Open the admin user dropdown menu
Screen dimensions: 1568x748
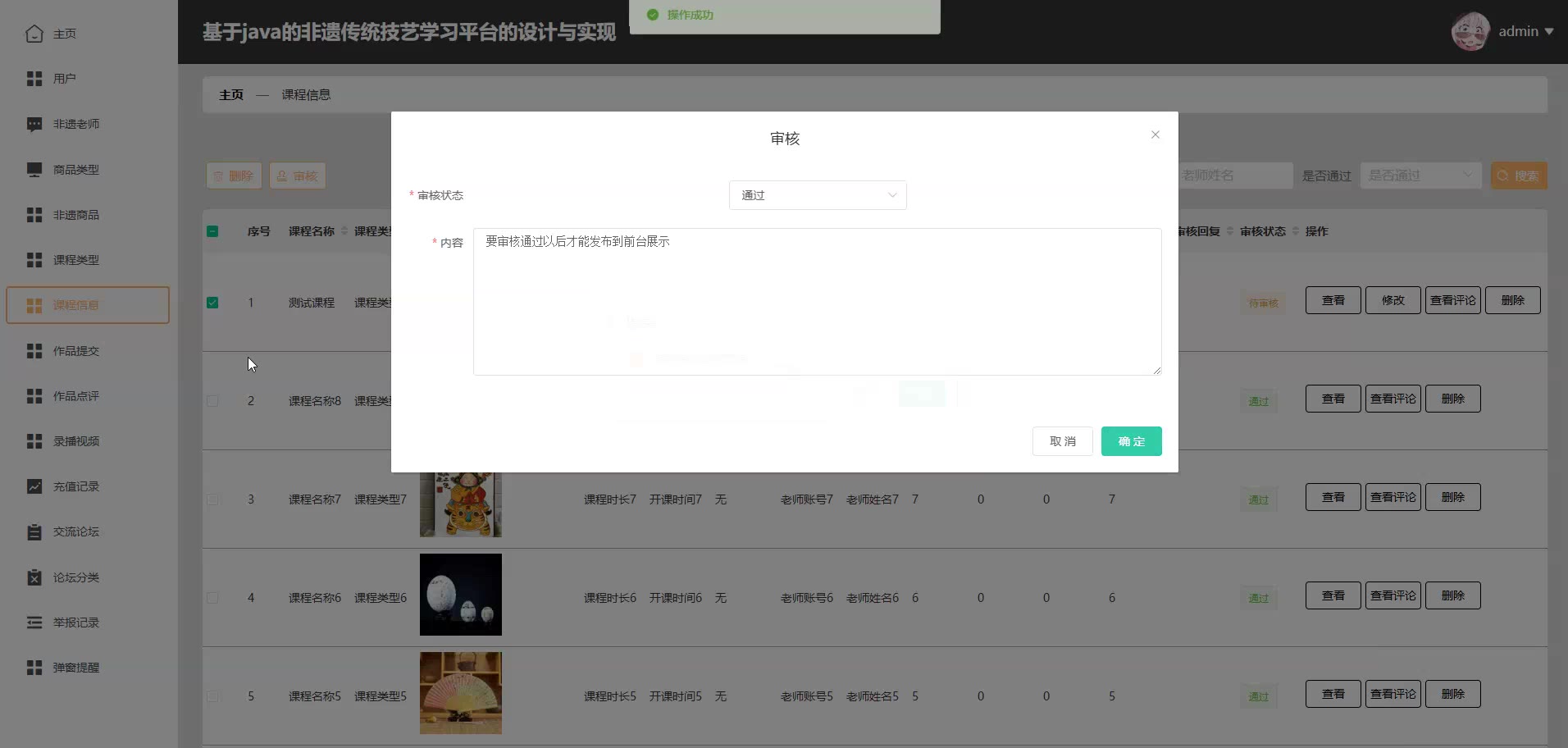(1525, 31)
